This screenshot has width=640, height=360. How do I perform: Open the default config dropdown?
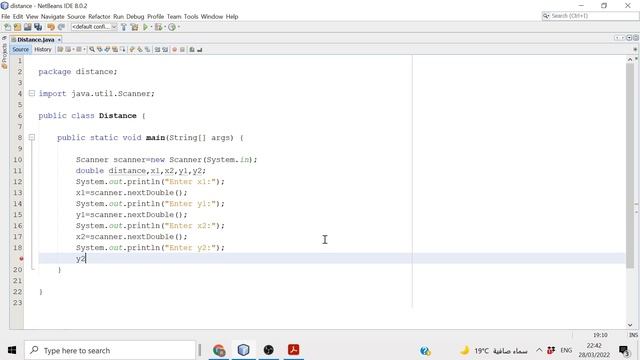tap(94, 27)
